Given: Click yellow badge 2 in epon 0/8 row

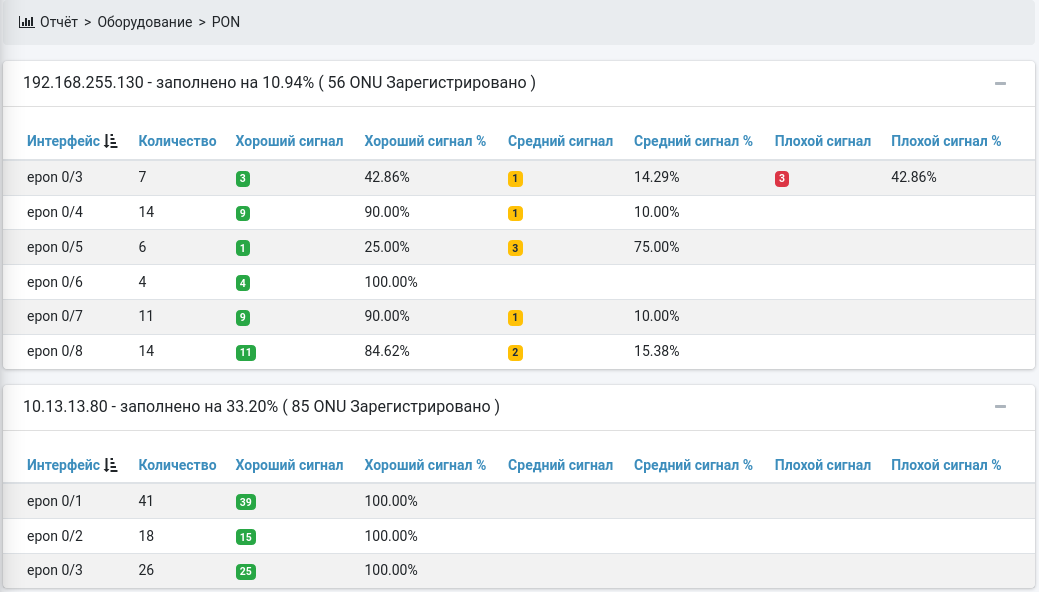Looking at the screenshot, I should [515, 352].
